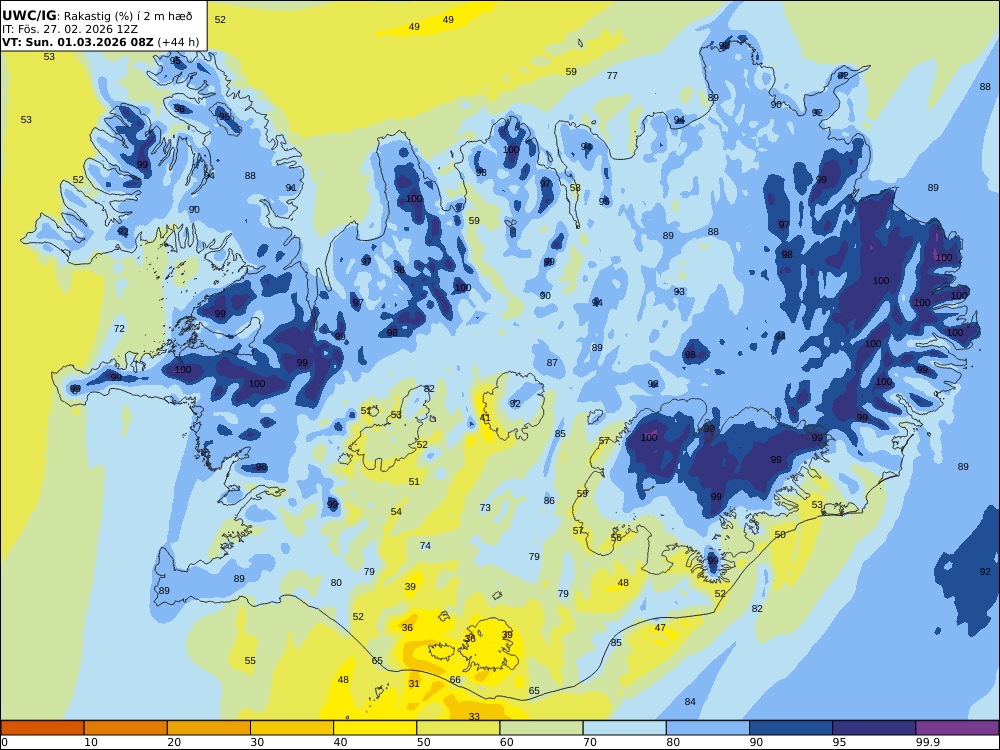Click the humidity value '72' on the map
The width and height of the screenshot is (1000, 750).
(x=119, y=328)
